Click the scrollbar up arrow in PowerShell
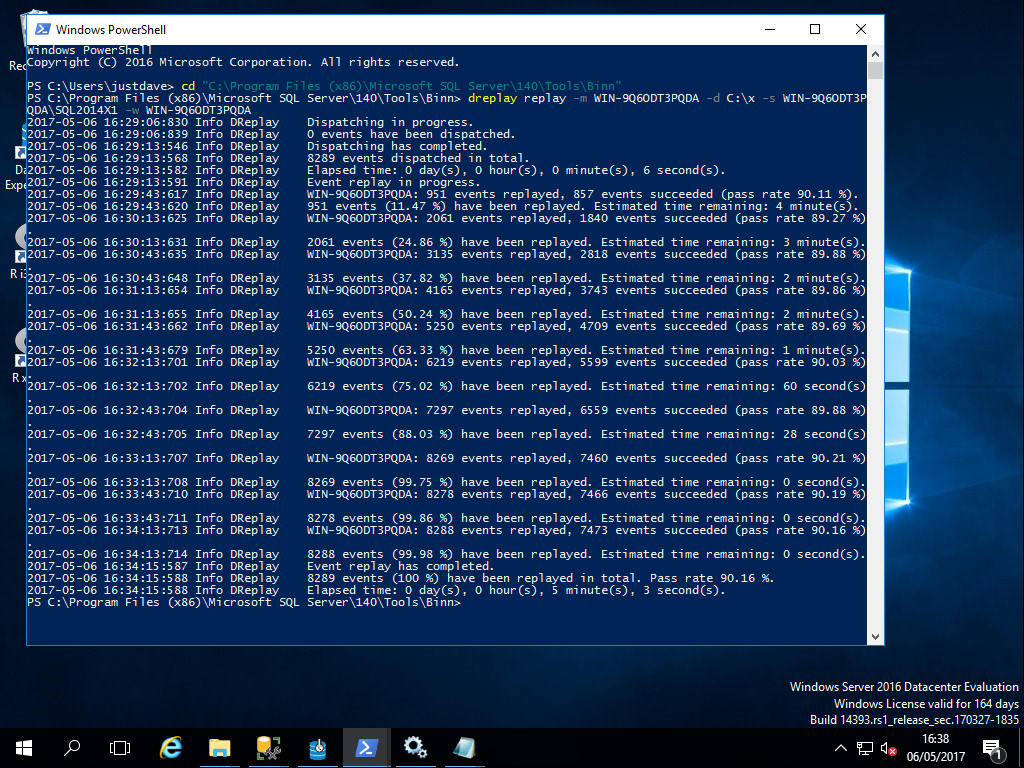This screenshot has width=1024, height=768. click(x=875, y=55)
